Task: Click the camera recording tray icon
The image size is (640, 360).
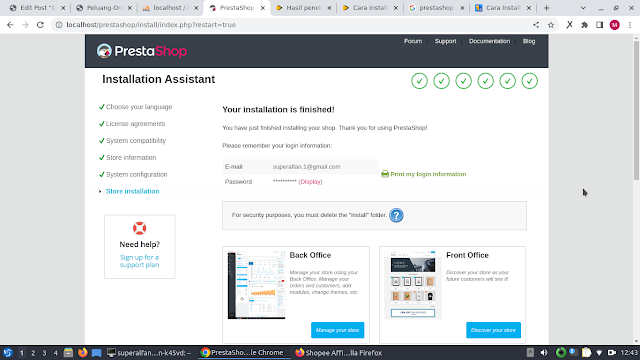Action: [611, 353]
